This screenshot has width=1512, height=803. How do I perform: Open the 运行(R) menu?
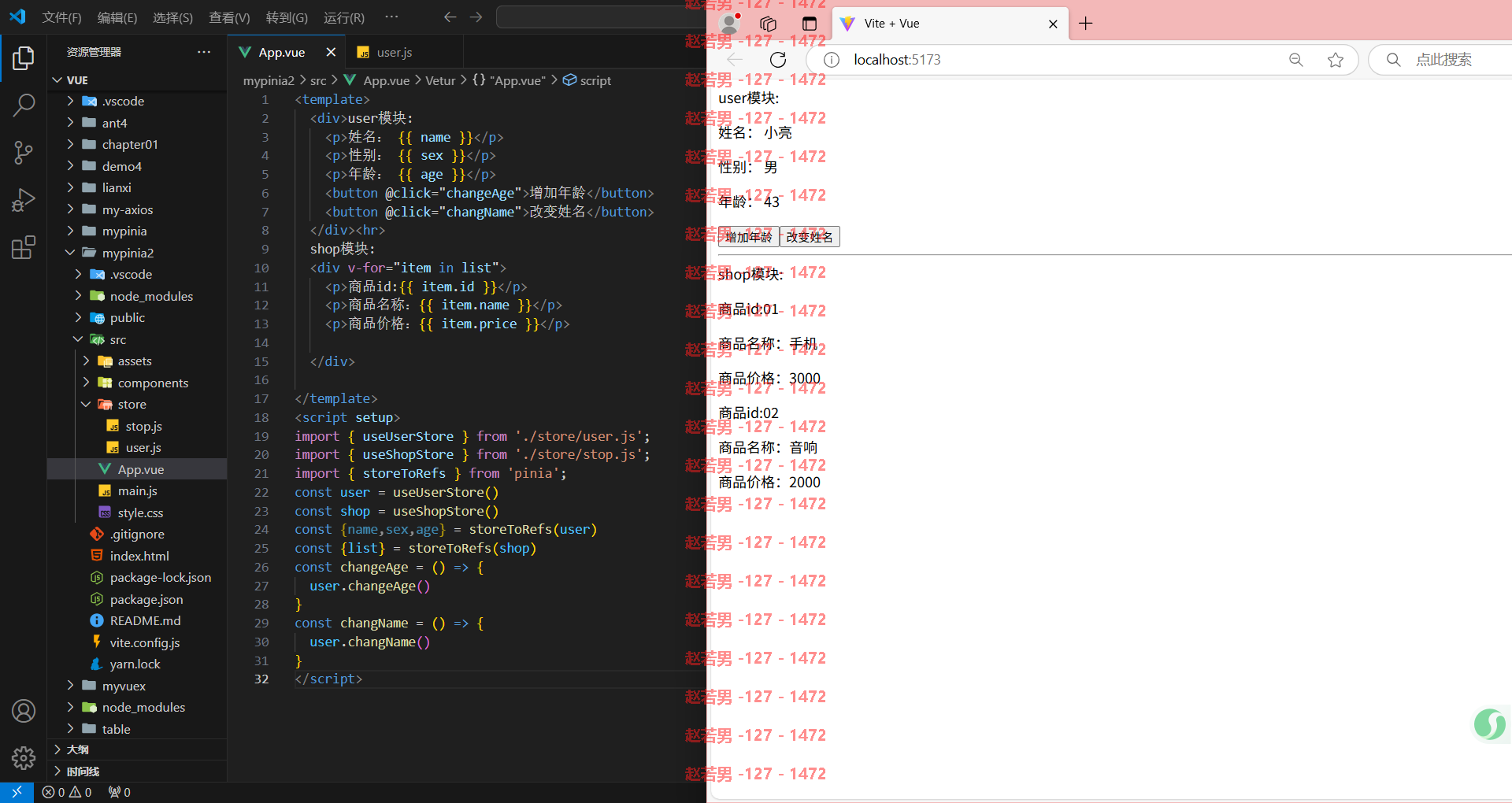click(x=344, y=17)
